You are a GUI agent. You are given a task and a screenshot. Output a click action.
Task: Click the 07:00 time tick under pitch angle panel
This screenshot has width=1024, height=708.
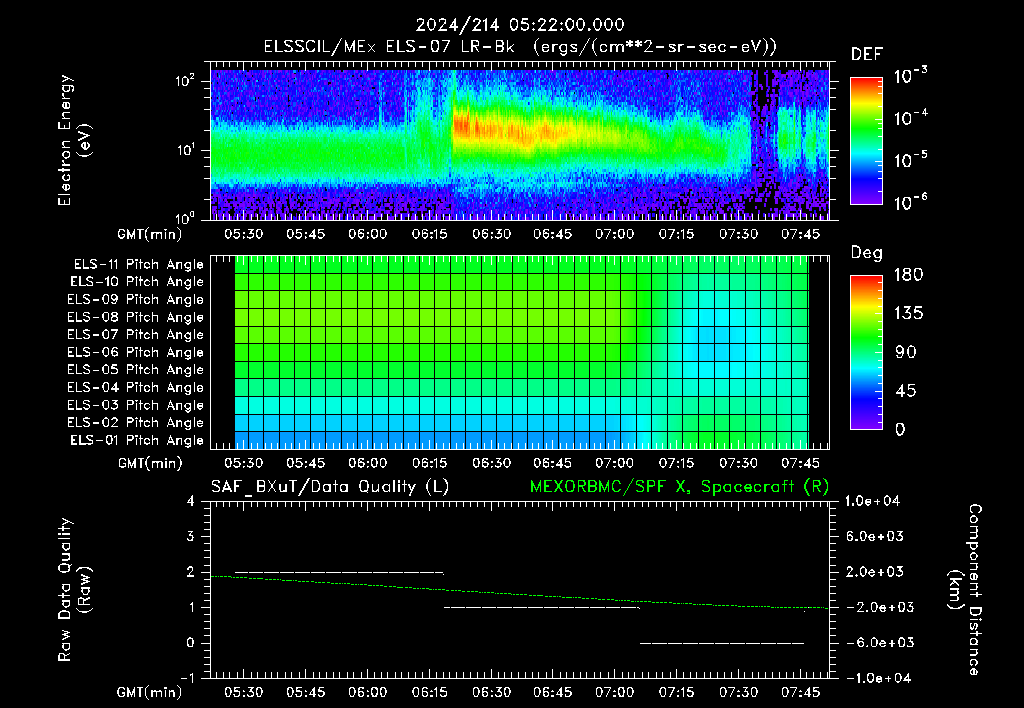tap(614, 463)
